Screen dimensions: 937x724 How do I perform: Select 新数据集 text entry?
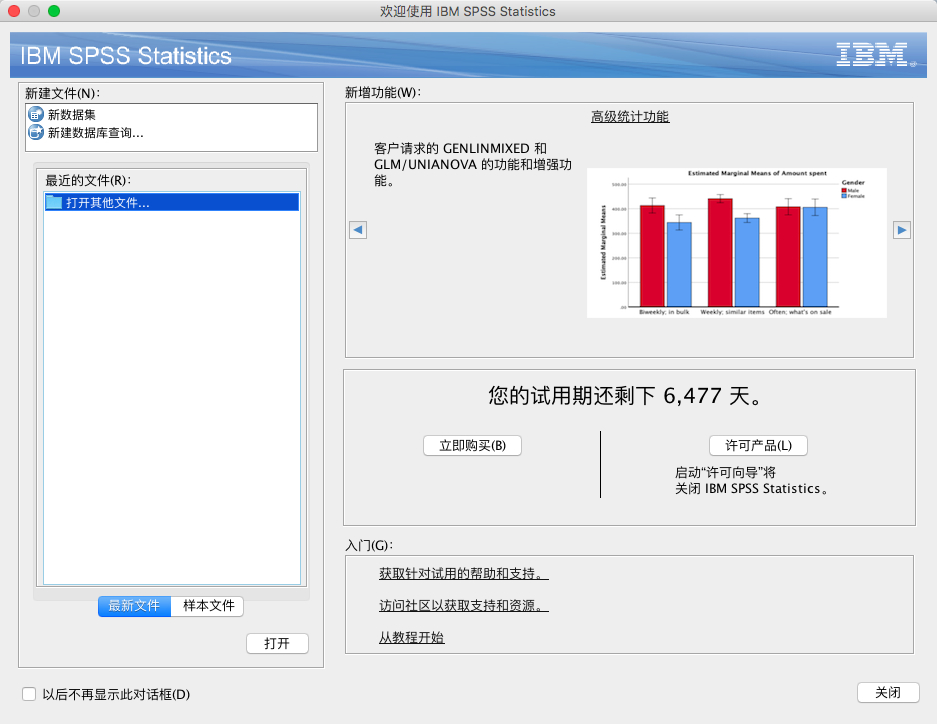pyautogui.click(x=72, y=115)
